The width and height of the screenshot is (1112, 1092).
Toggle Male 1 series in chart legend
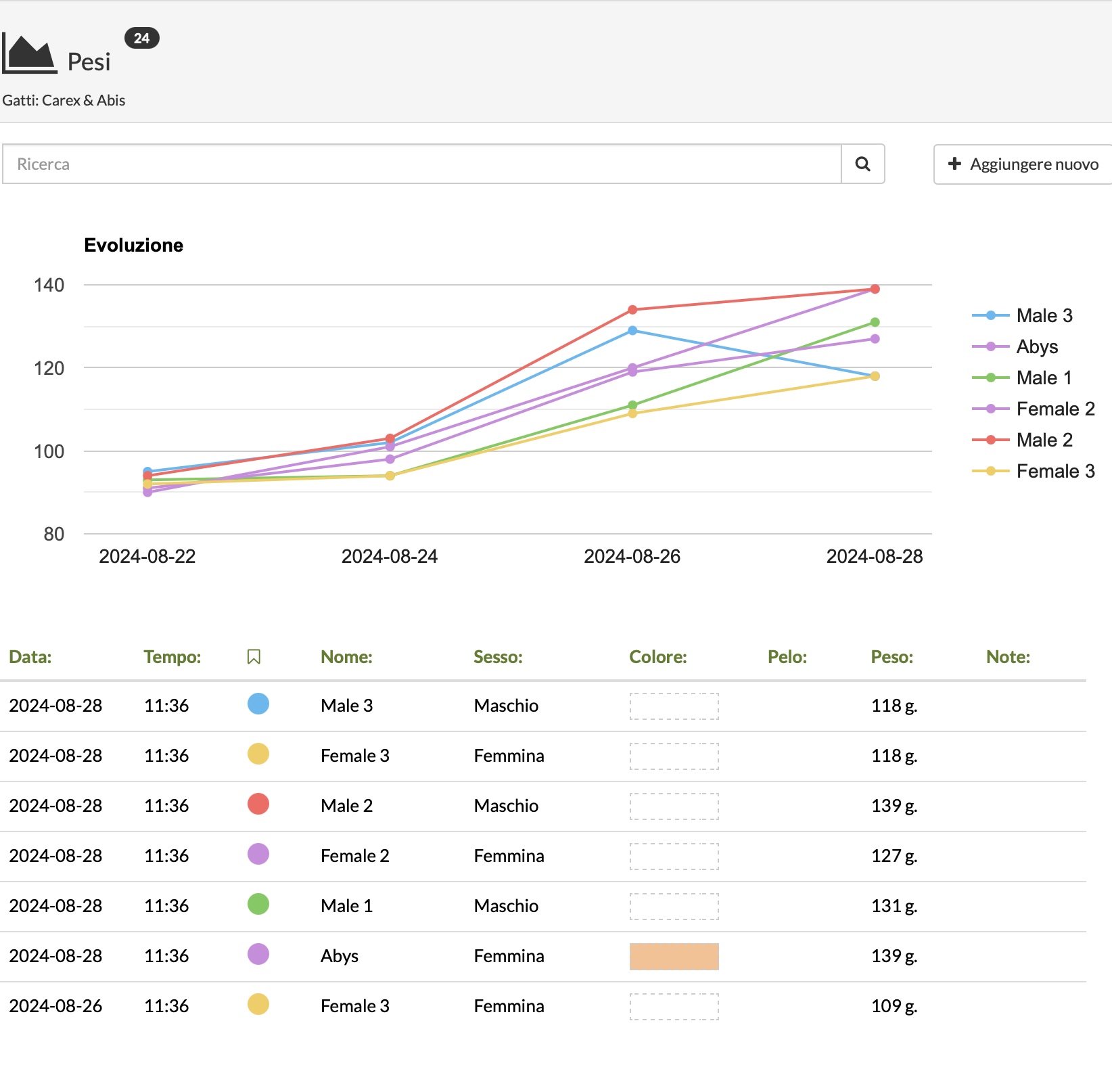click(1022, 378)
